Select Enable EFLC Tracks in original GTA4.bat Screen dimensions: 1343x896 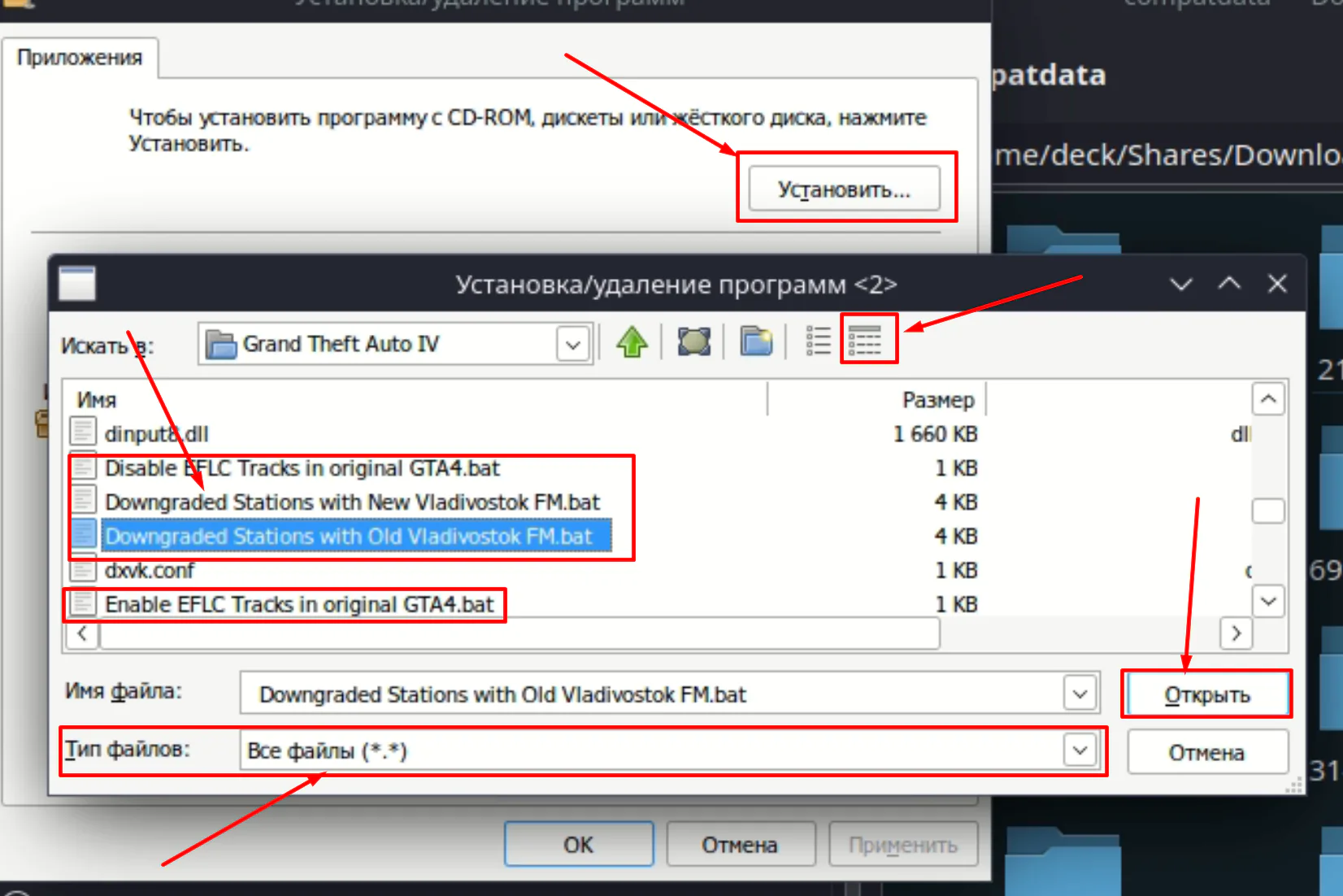click(299, 605)
